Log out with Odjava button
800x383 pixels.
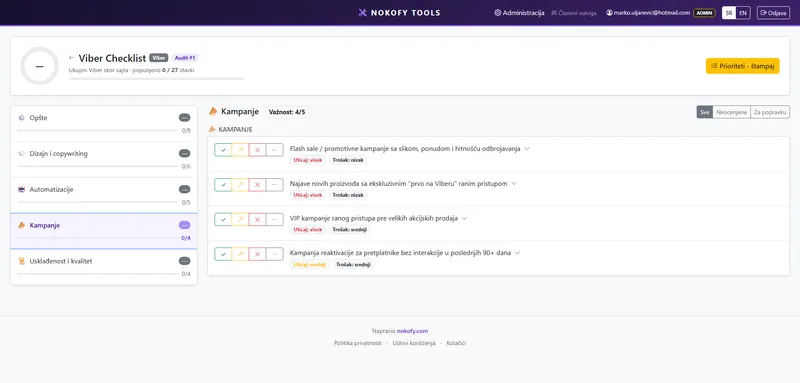point(773,13)
